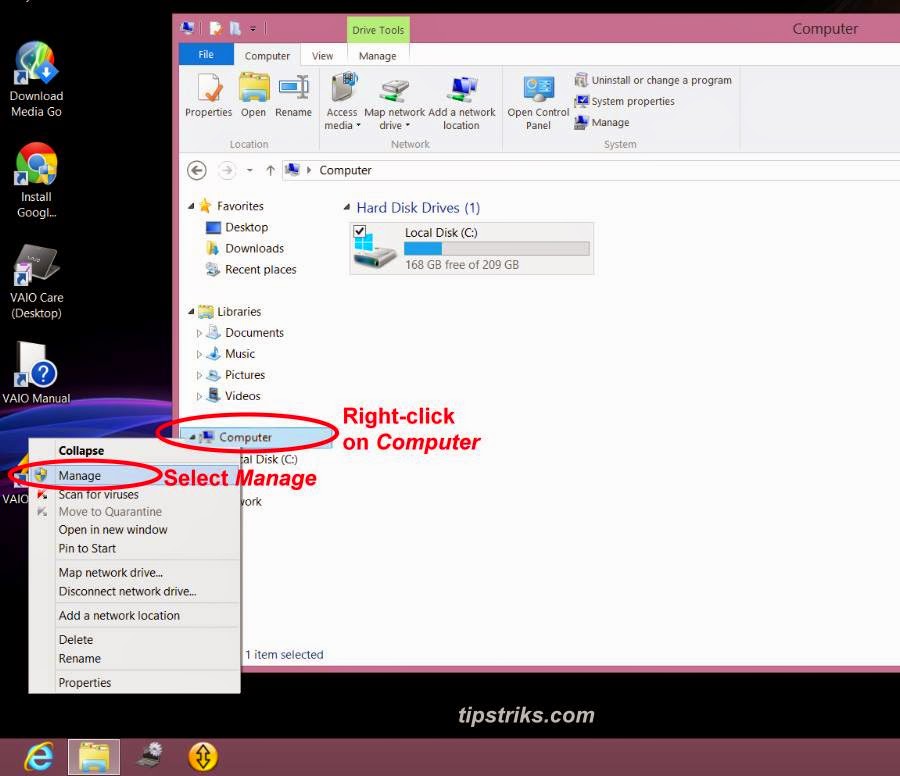Click the Local Disk usage bar
This screenshot has width=900, height=776.
[x=496, y=248]
